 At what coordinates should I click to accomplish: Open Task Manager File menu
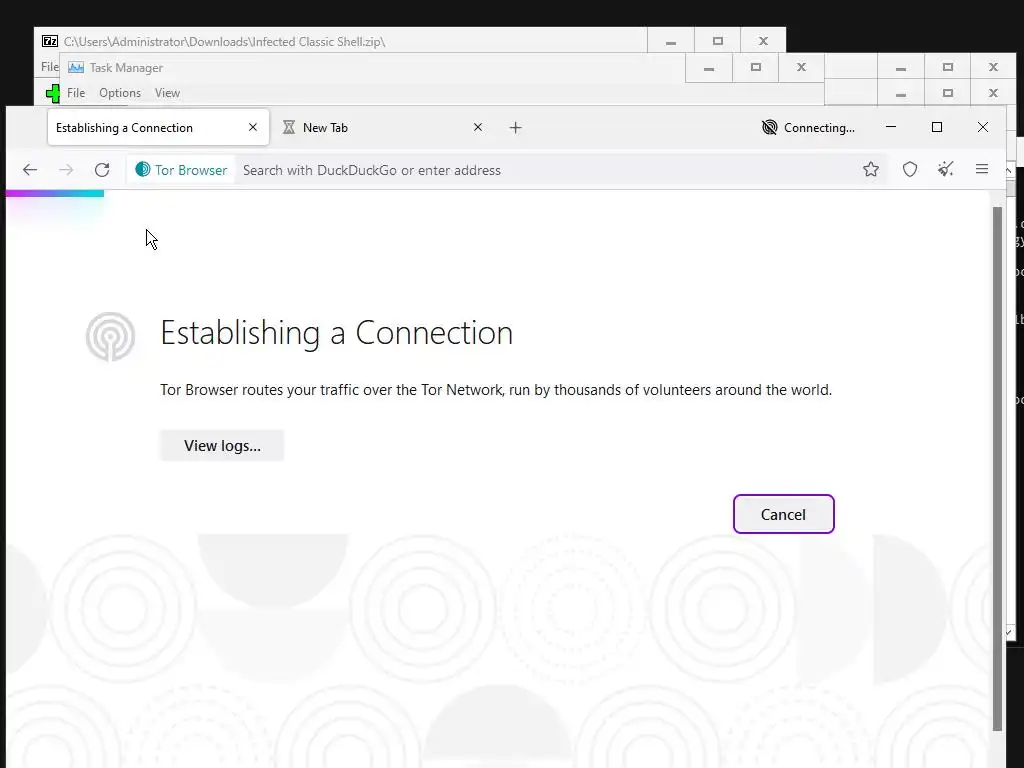coord(76,93)
